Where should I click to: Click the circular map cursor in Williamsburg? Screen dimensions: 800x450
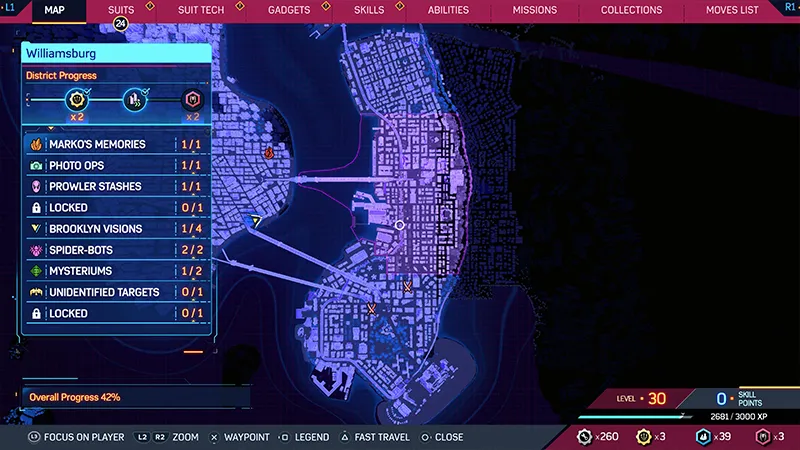399,225
